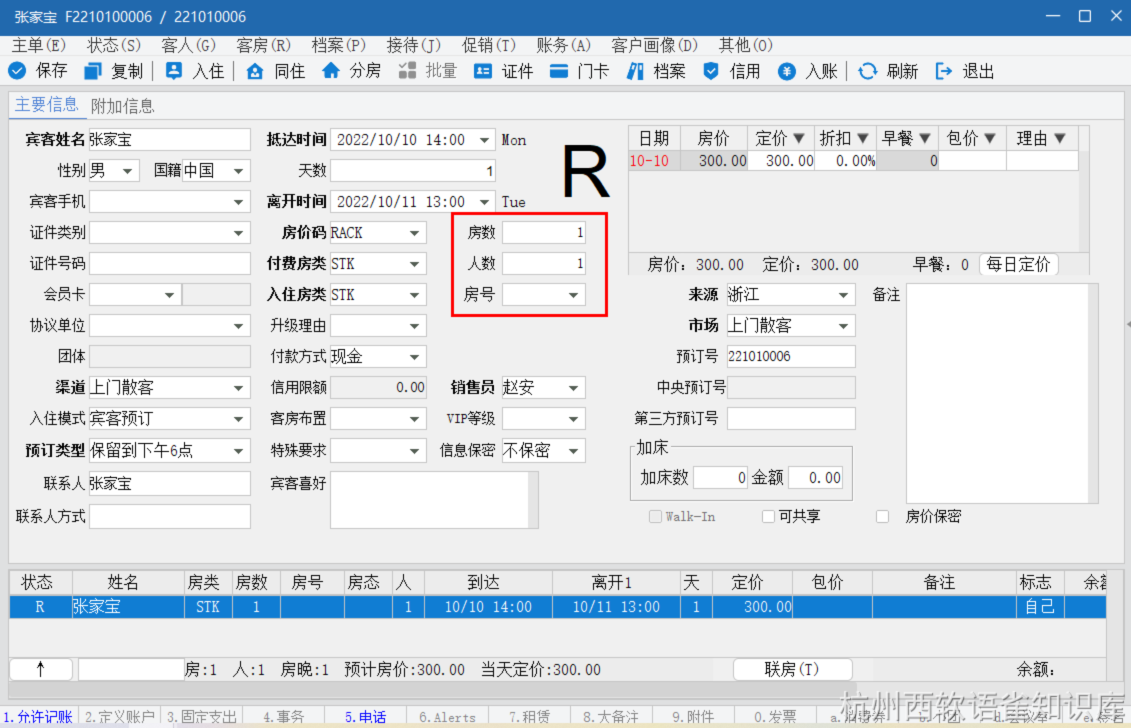Image resolution: width=1131 pixels, height=728 pixels.
Task: Open the 市场 上门散客 dropdown
Action: tap(843, 326)
